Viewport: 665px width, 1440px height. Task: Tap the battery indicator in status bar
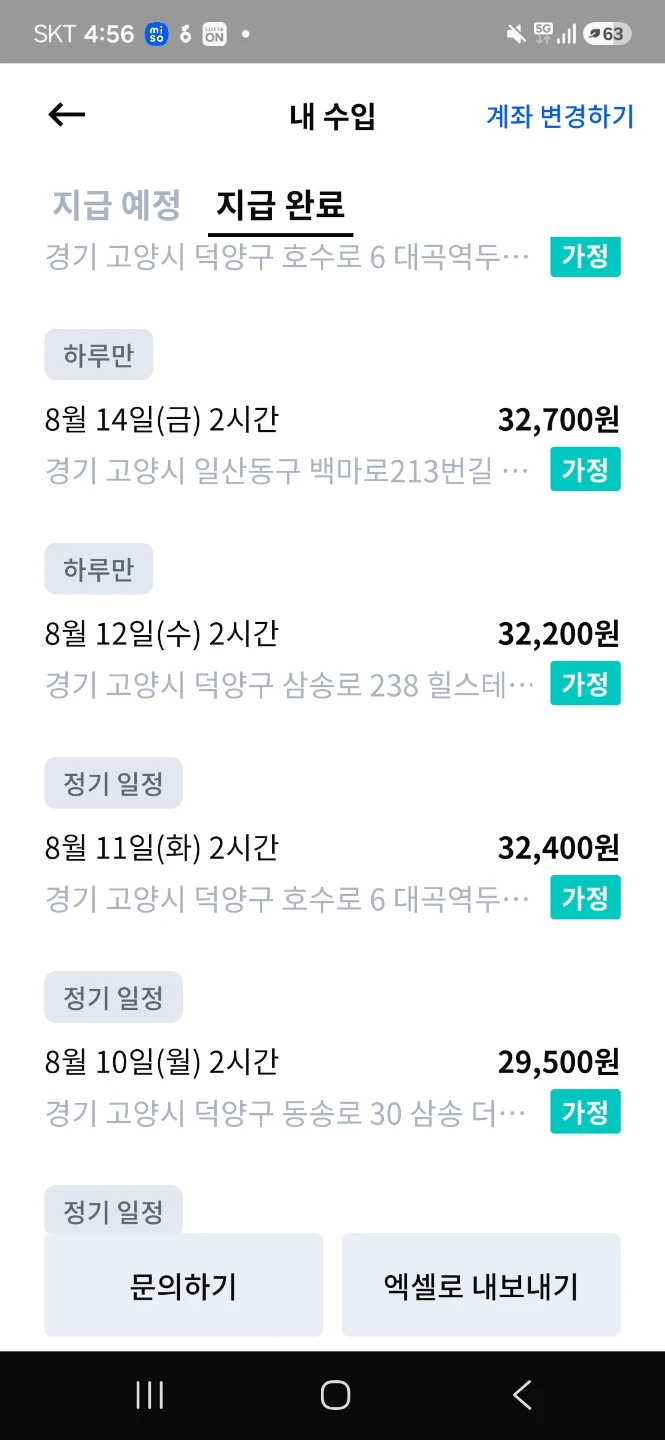click(607, 34)
